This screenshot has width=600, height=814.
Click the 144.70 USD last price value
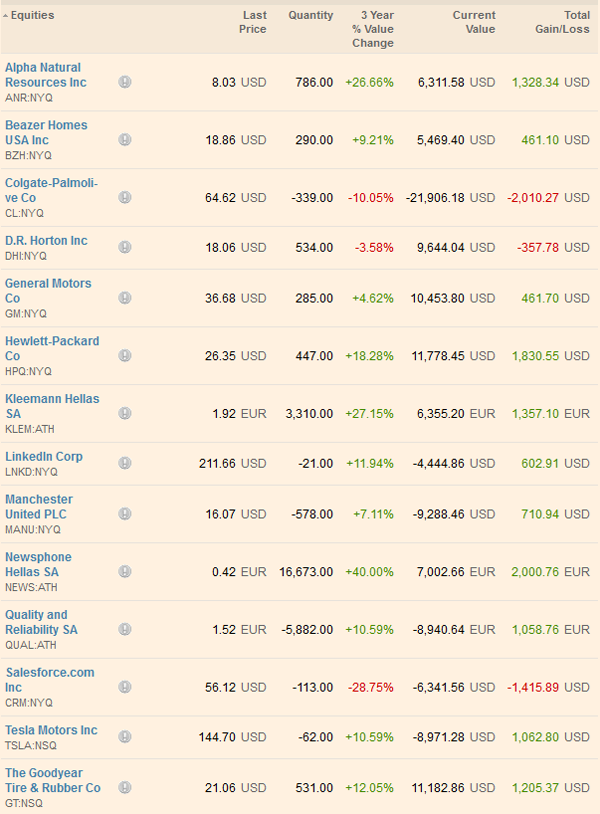tap(233, 737)
